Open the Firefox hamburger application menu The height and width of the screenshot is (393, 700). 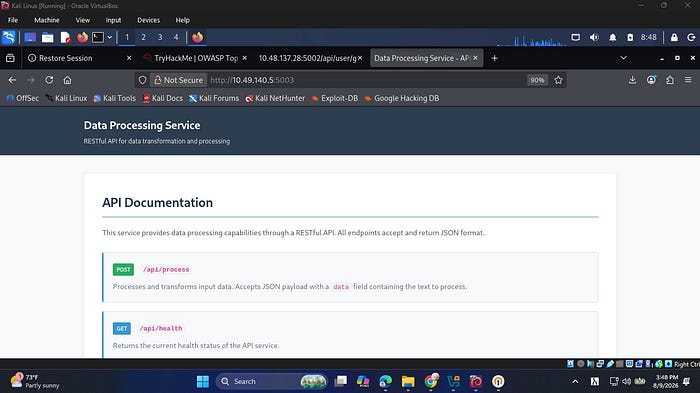point(688,80)
